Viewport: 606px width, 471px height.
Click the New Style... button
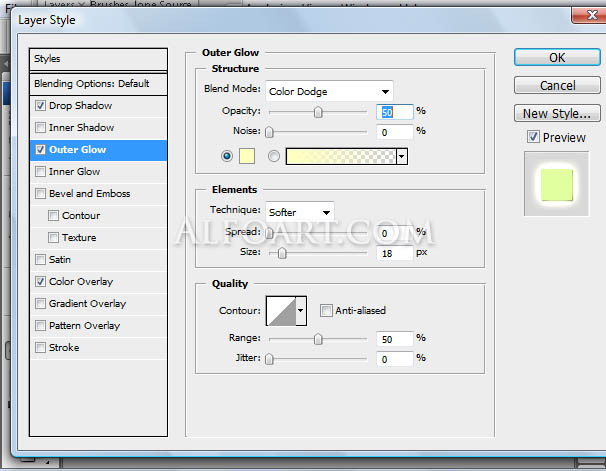tap(557, 114)
